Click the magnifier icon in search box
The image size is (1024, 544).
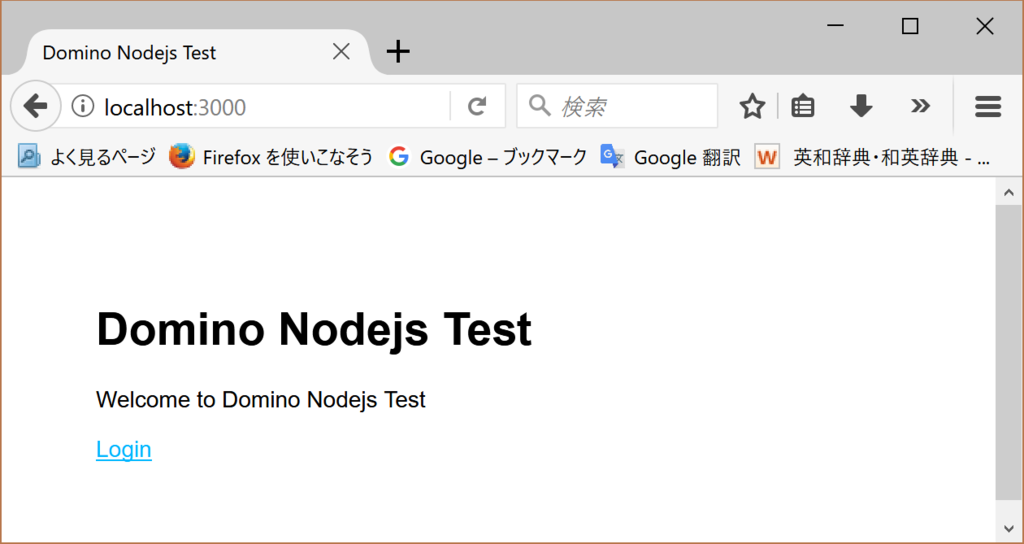tap(539, 104)
